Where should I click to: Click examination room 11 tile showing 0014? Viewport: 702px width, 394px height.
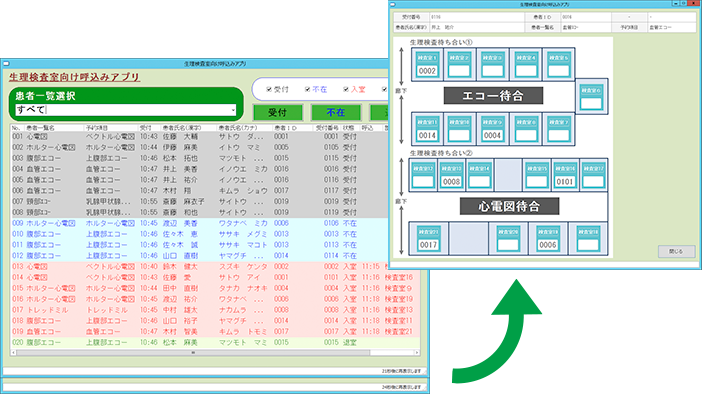tap(427, 129)
